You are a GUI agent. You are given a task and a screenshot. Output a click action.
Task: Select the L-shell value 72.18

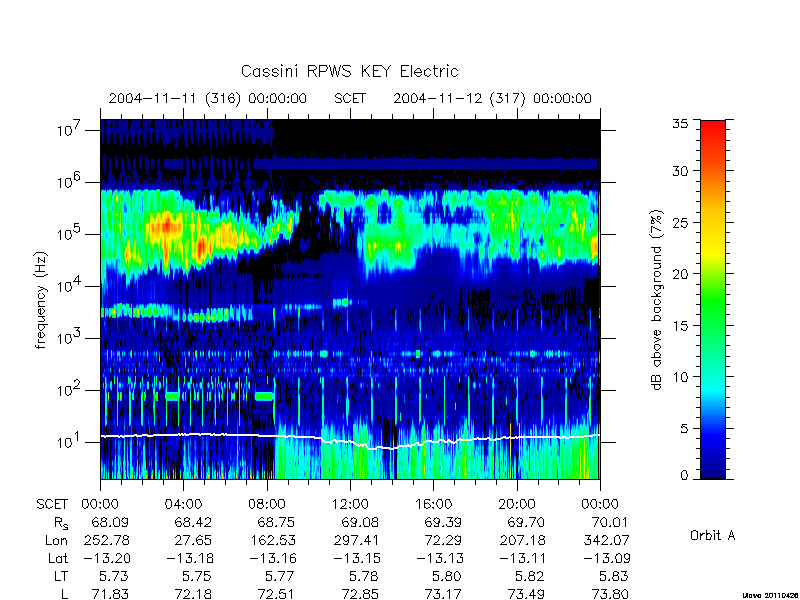click(193, 594)
